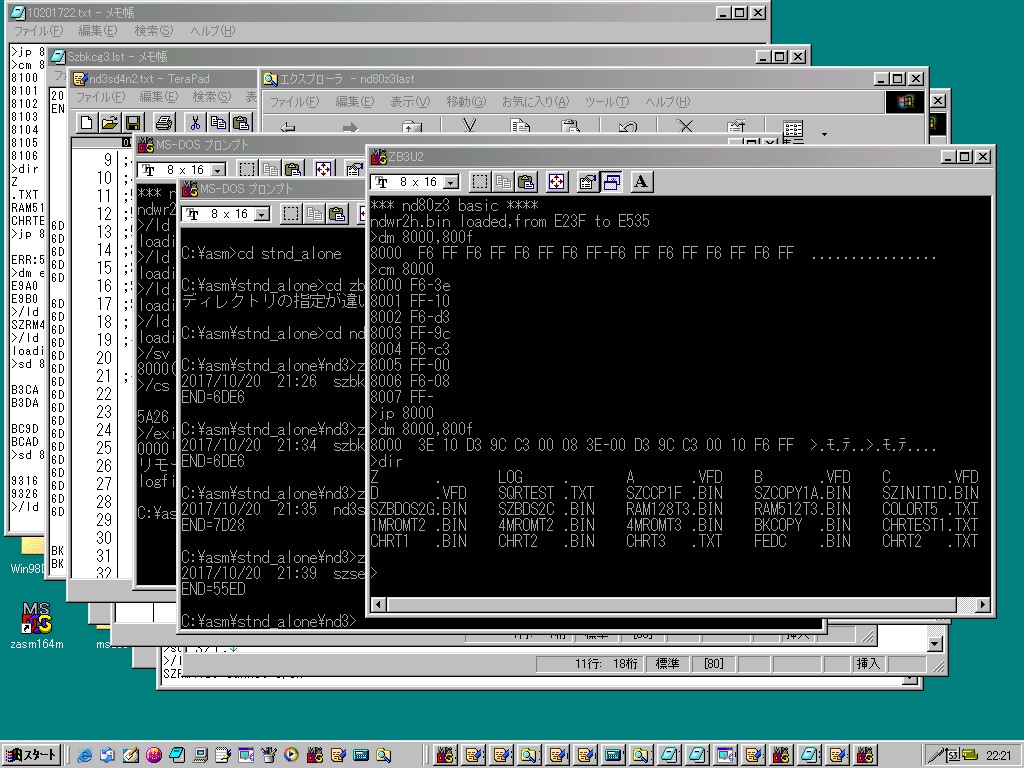Click Views icon in Explorer toolbar
This screenshot has width=1024, height=768.
click(793, 129)
